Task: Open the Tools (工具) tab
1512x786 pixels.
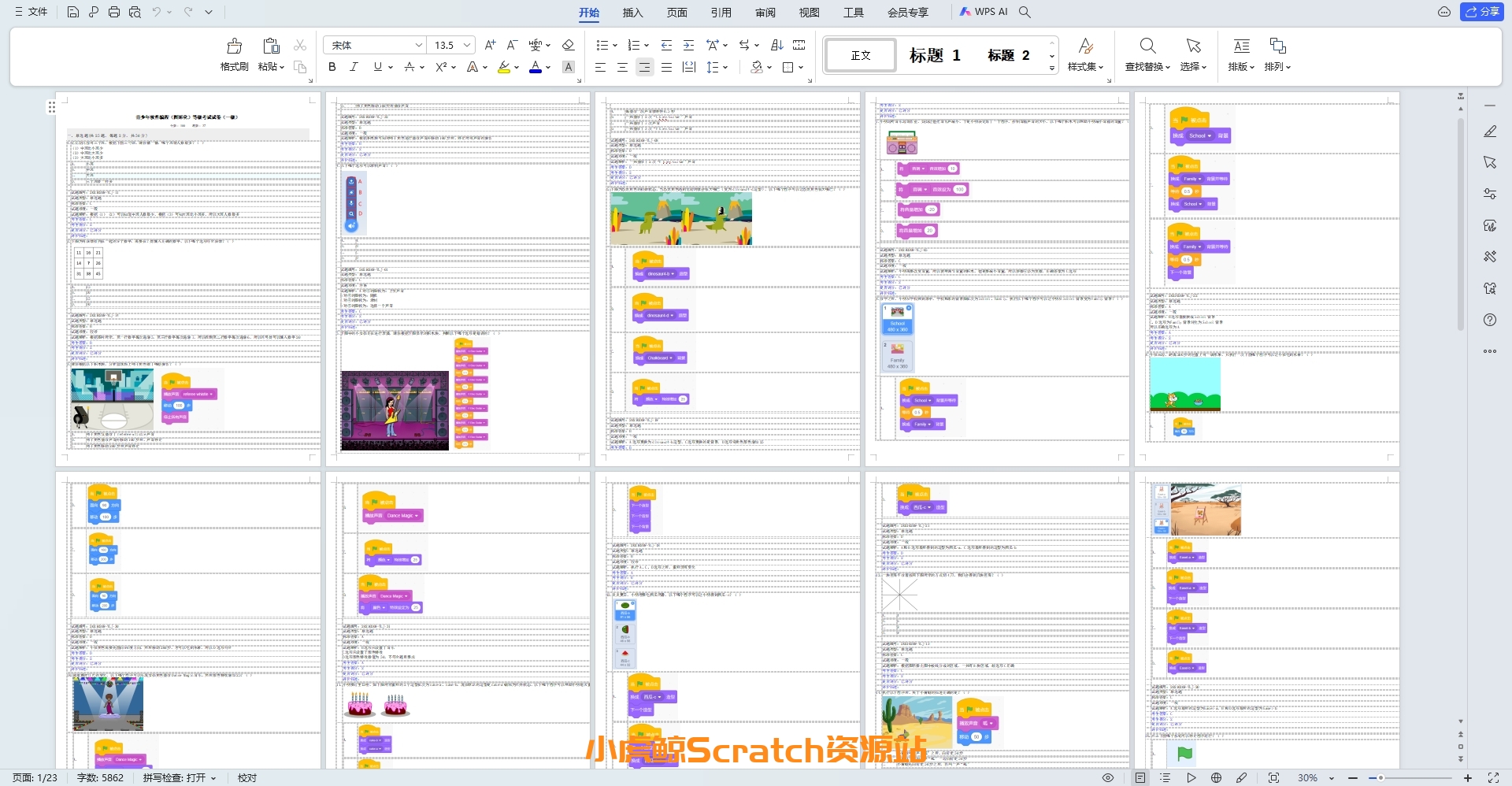Action: click(853, 12)
